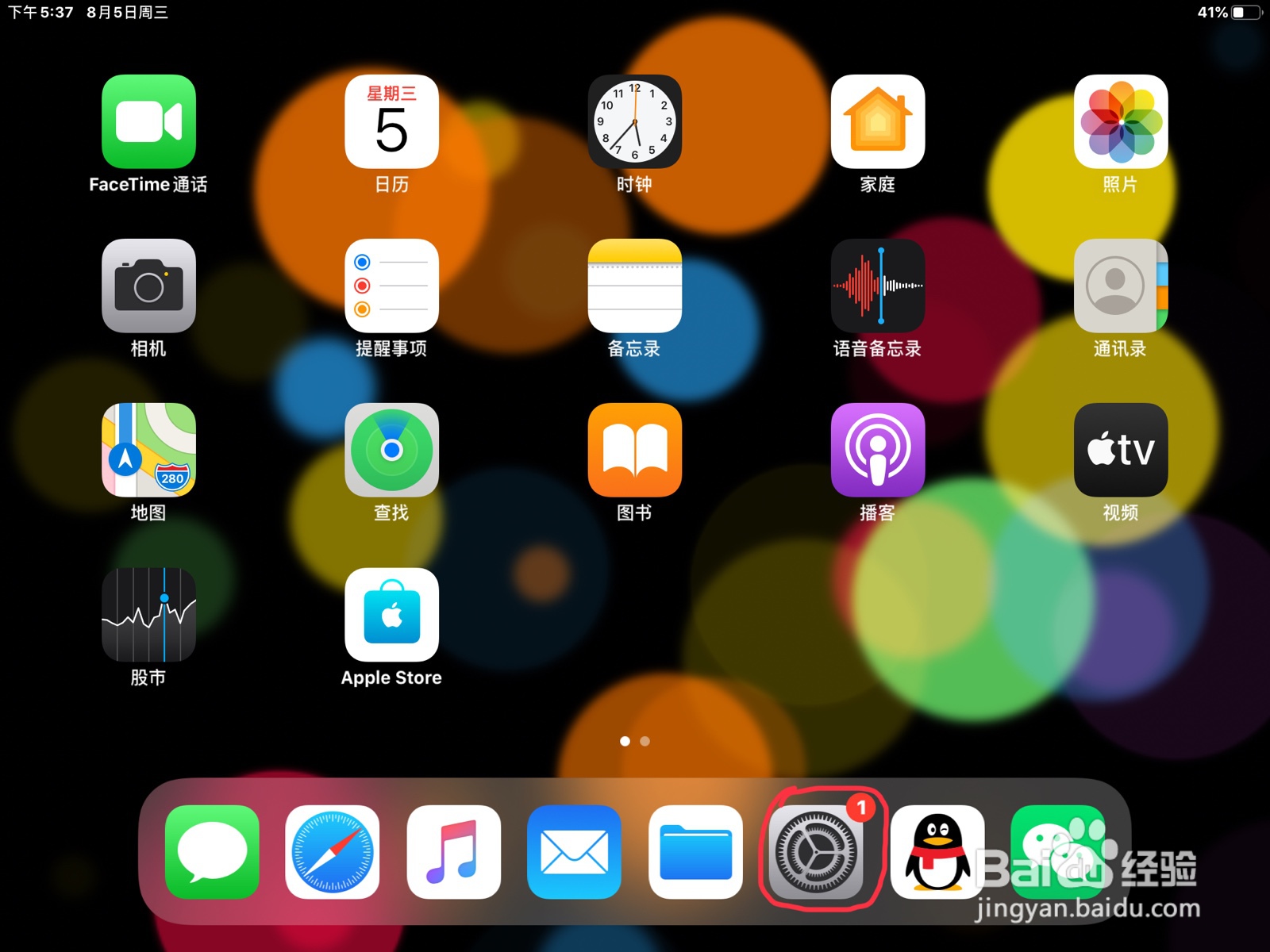Open the Contacts (通讯录) app
The image size is (1270, 952).
(x=1121, y=286)
